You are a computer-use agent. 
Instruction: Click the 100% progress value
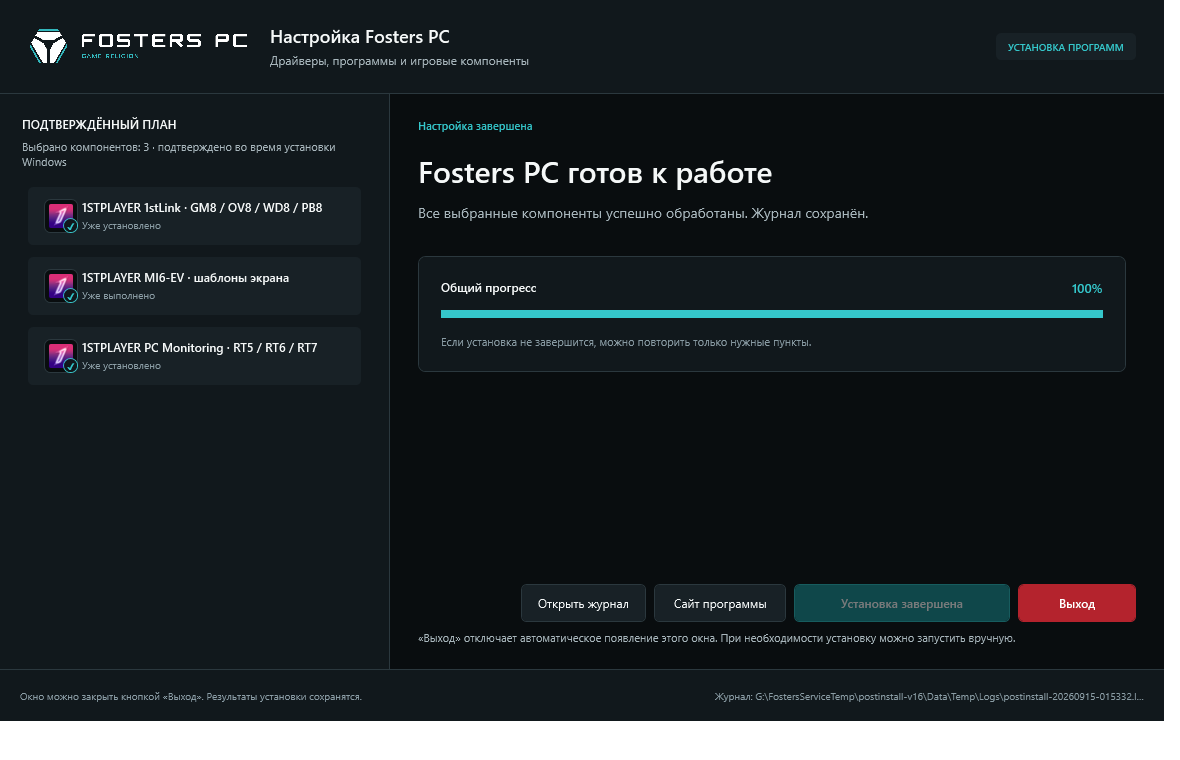1086,289
